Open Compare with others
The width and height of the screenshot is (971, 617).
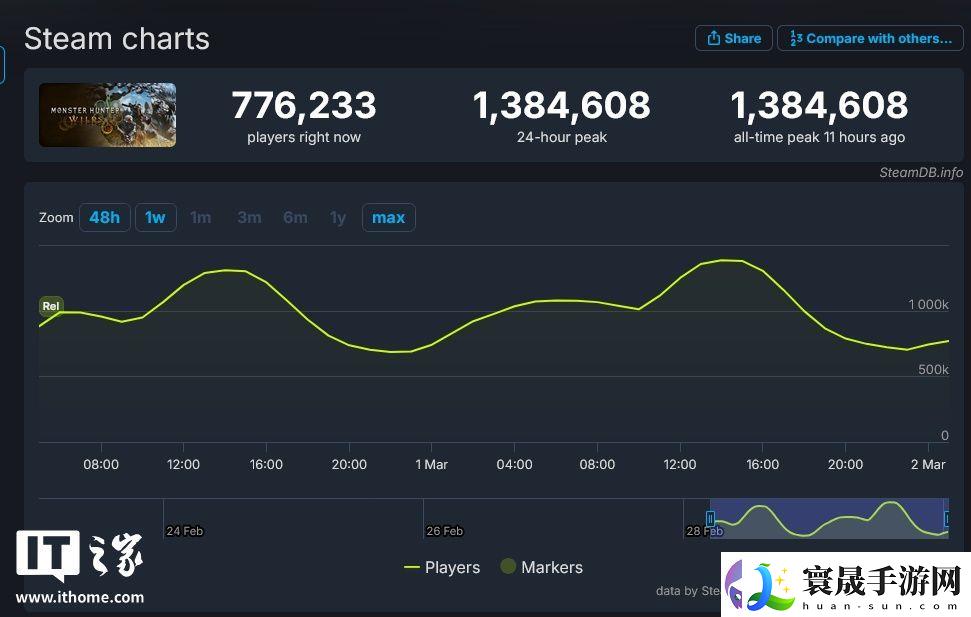(870, 38)
